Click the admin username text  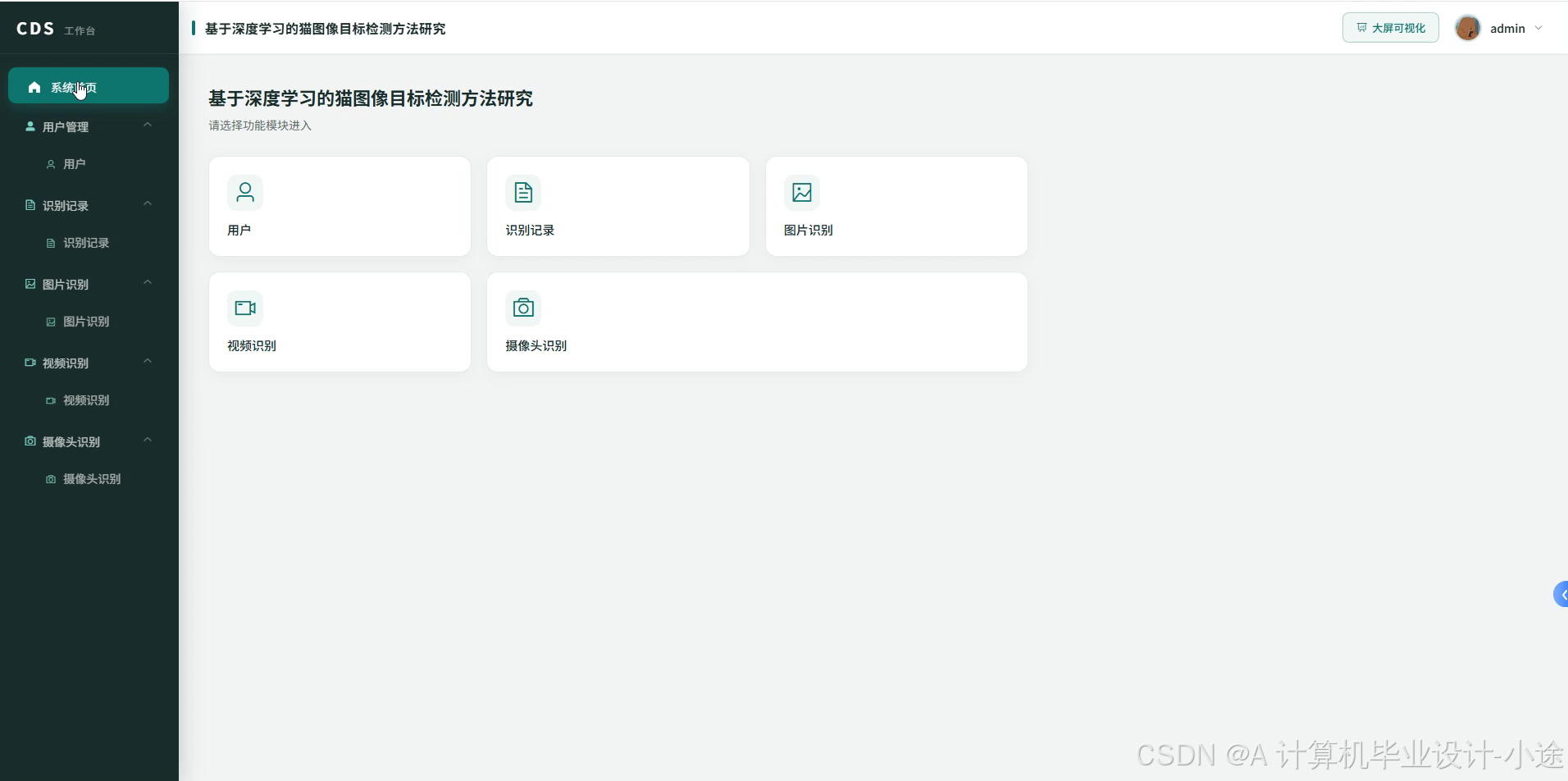pyautogui.click(x=1507, y=29)
